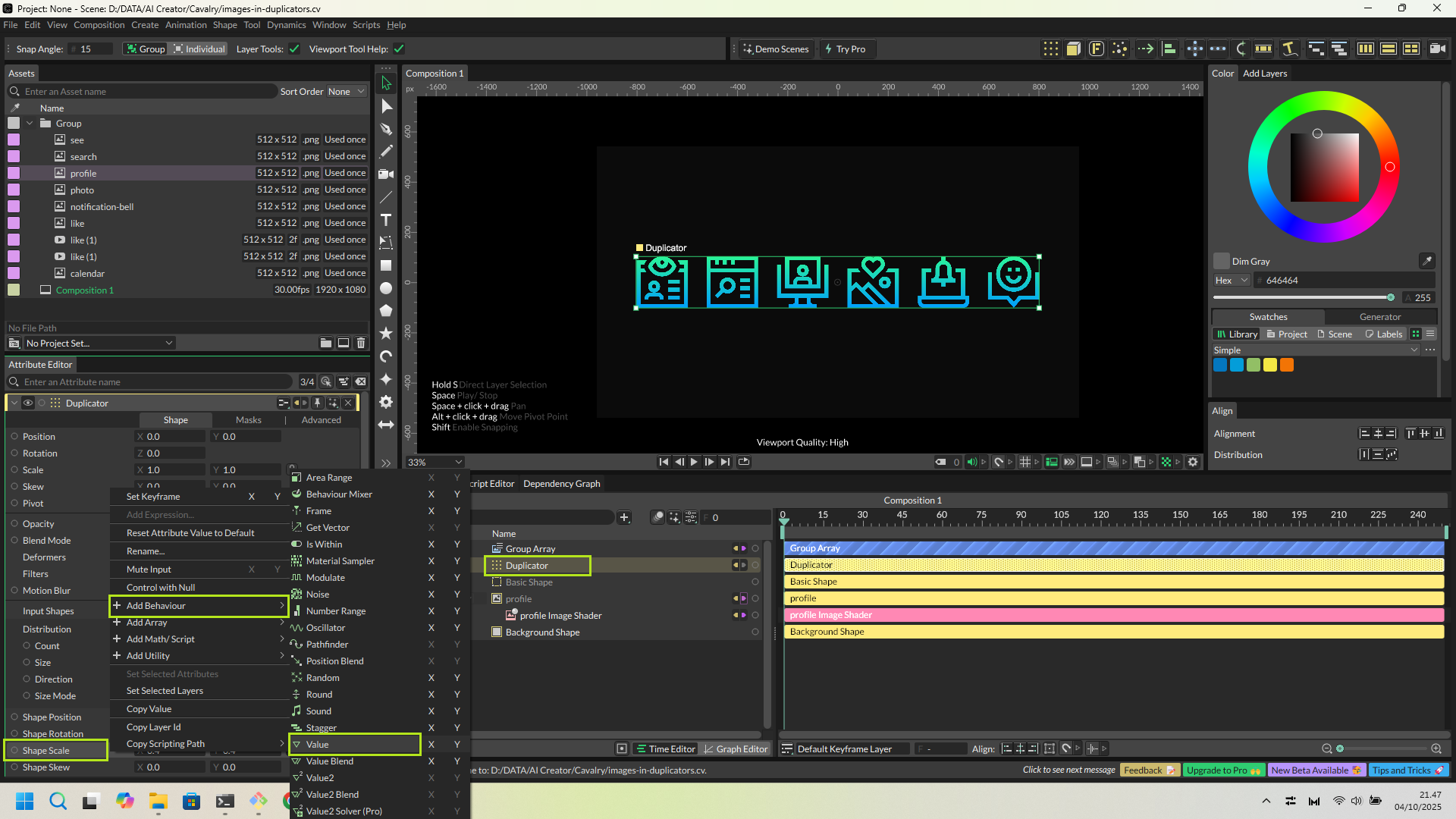
Task: Choose the Star shape tool
Action: 386,334
